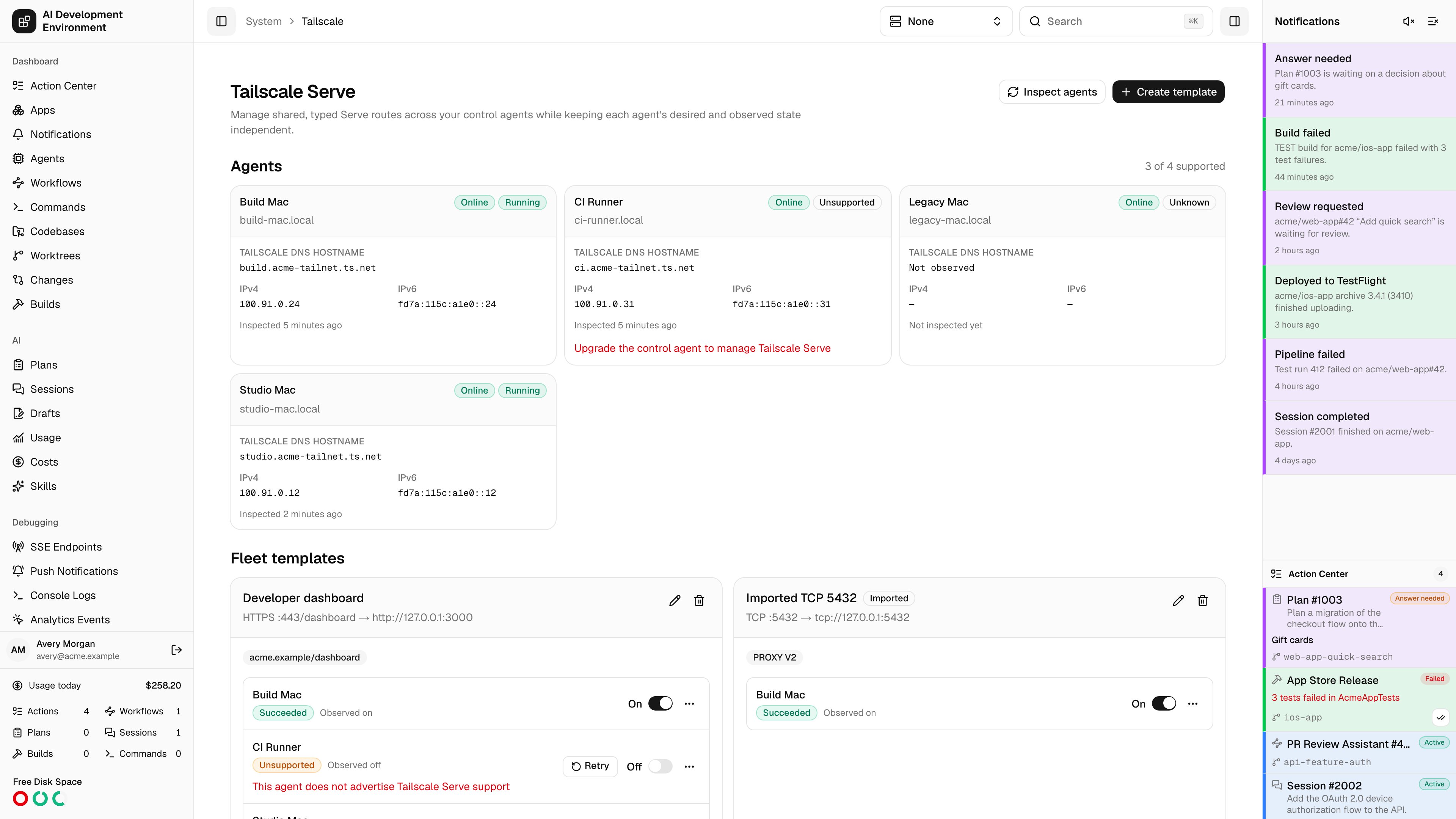
Task: Open the app logo in the sidebar
Action: point(24,22)
